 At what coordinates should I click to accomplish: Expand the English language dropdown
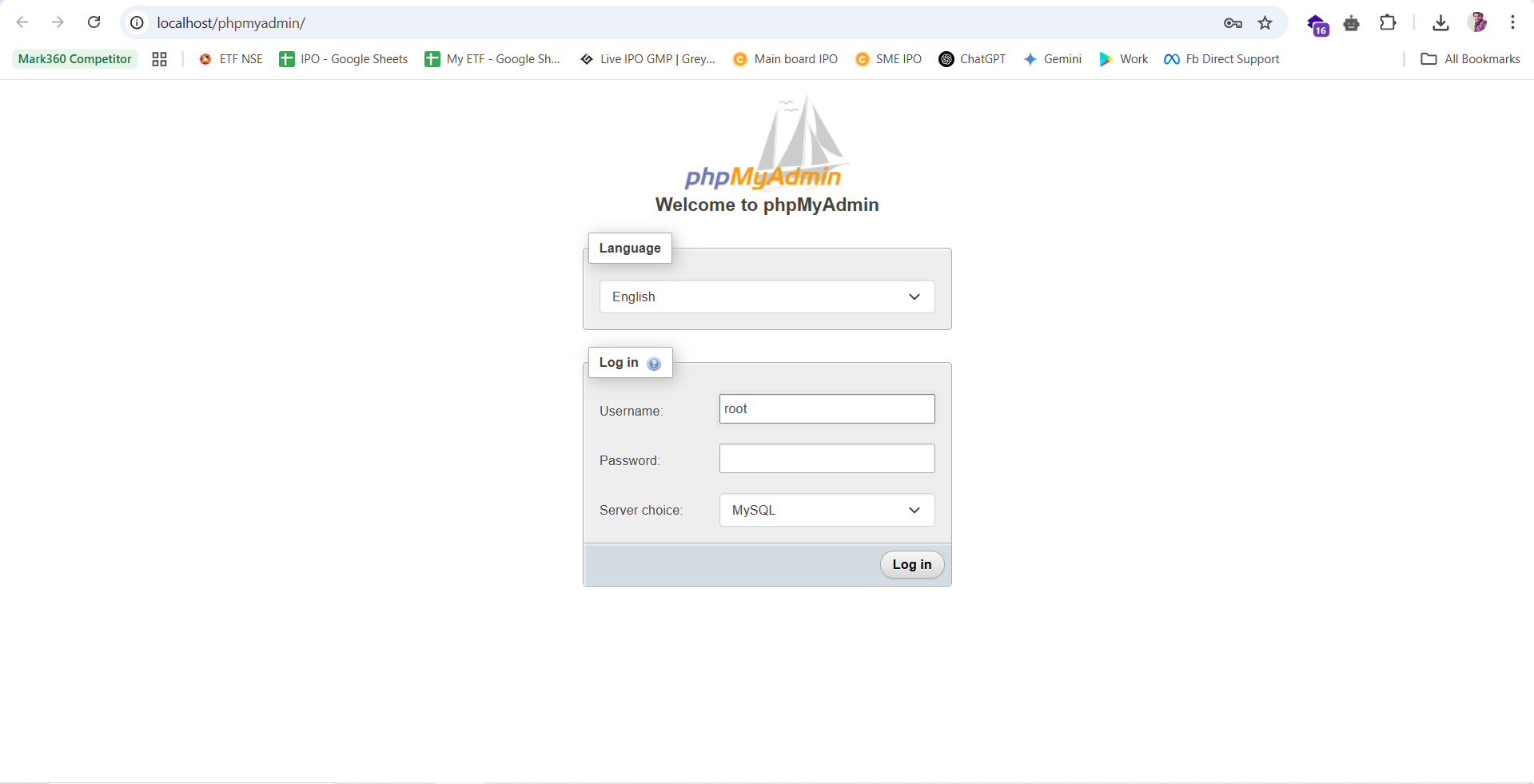[767, 296]
